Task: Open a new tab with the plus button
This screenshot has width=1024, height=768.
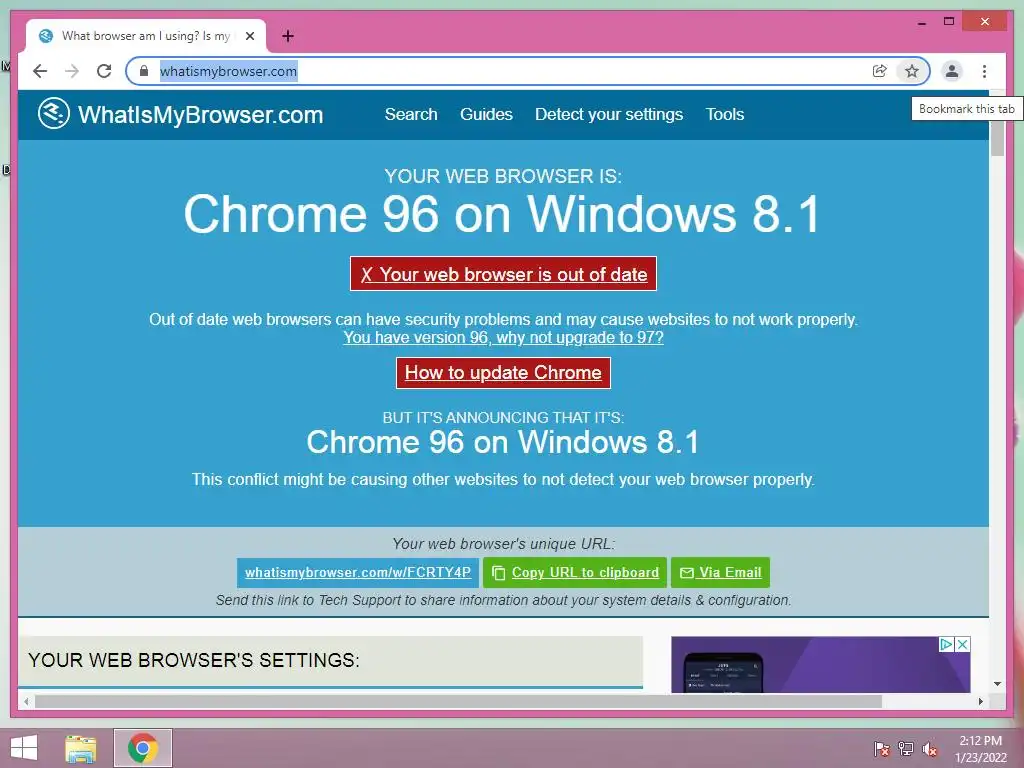Action: (288, 36)
